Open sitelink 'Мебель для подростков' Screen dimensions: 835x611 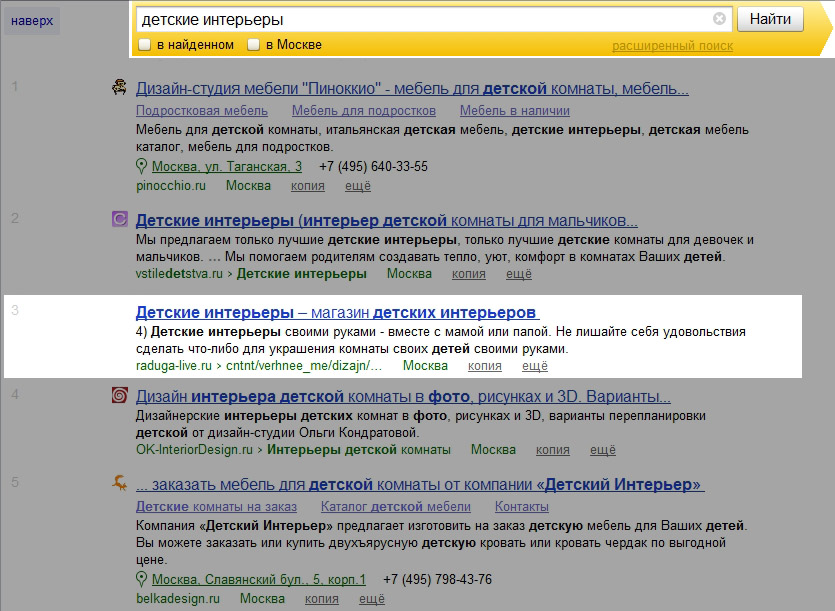364,111
